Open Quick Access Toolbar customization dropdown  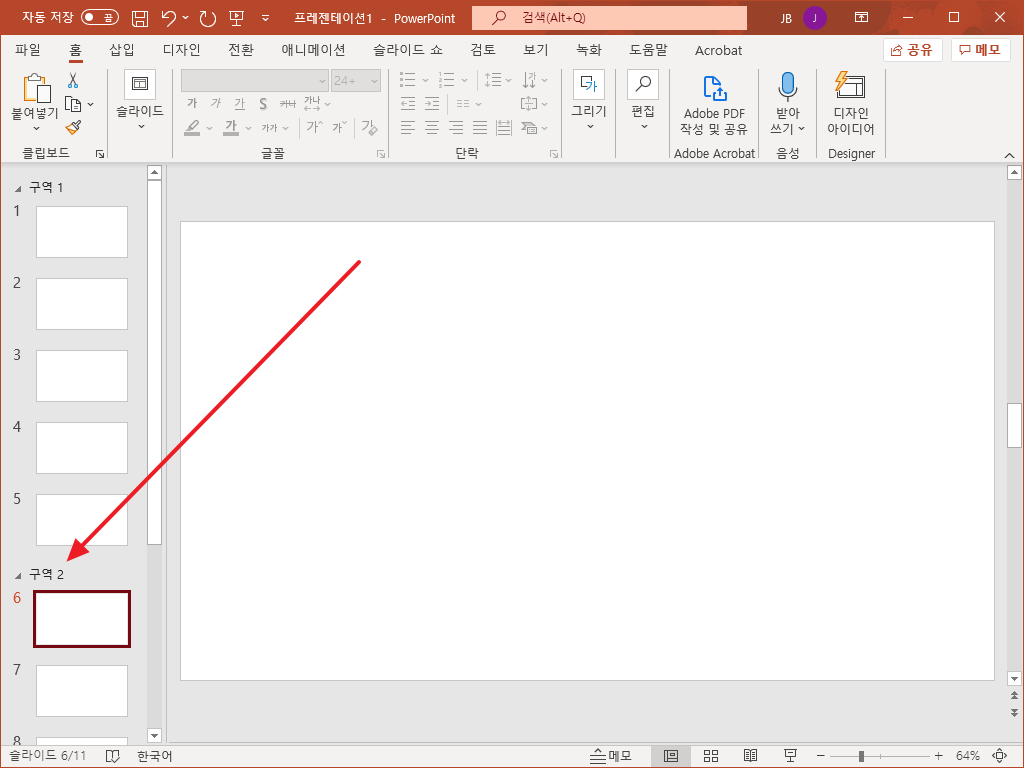265,18
